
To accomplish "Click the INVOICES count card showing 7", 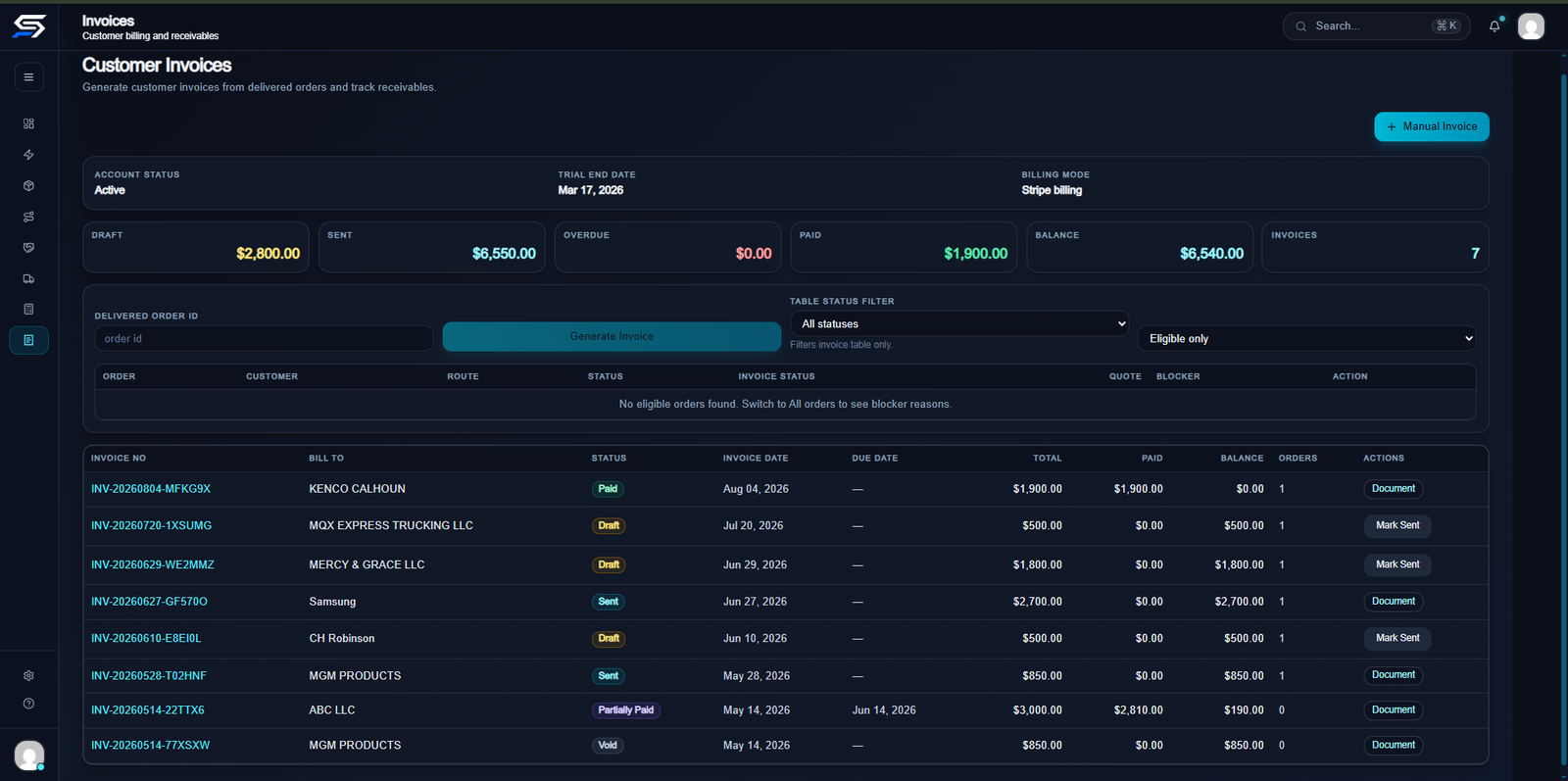I will (x=1375, y=247).
